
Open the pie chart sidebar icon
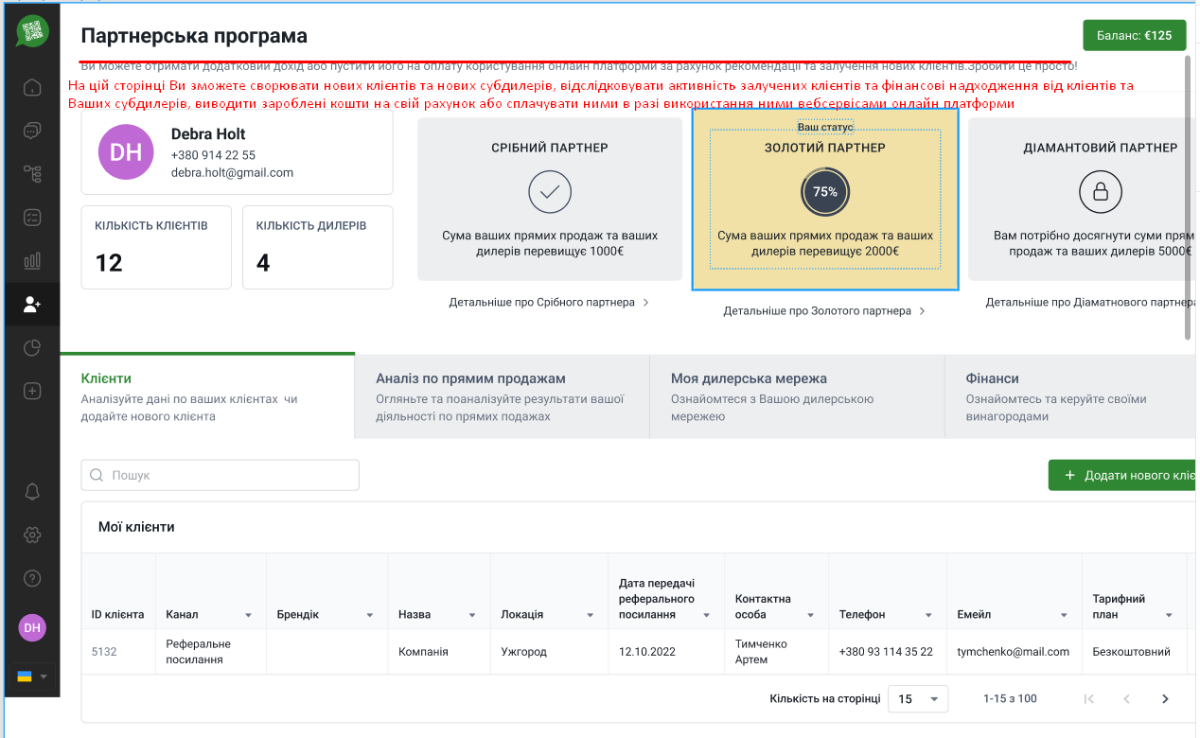pyautogui.click(x=32, y=348)
